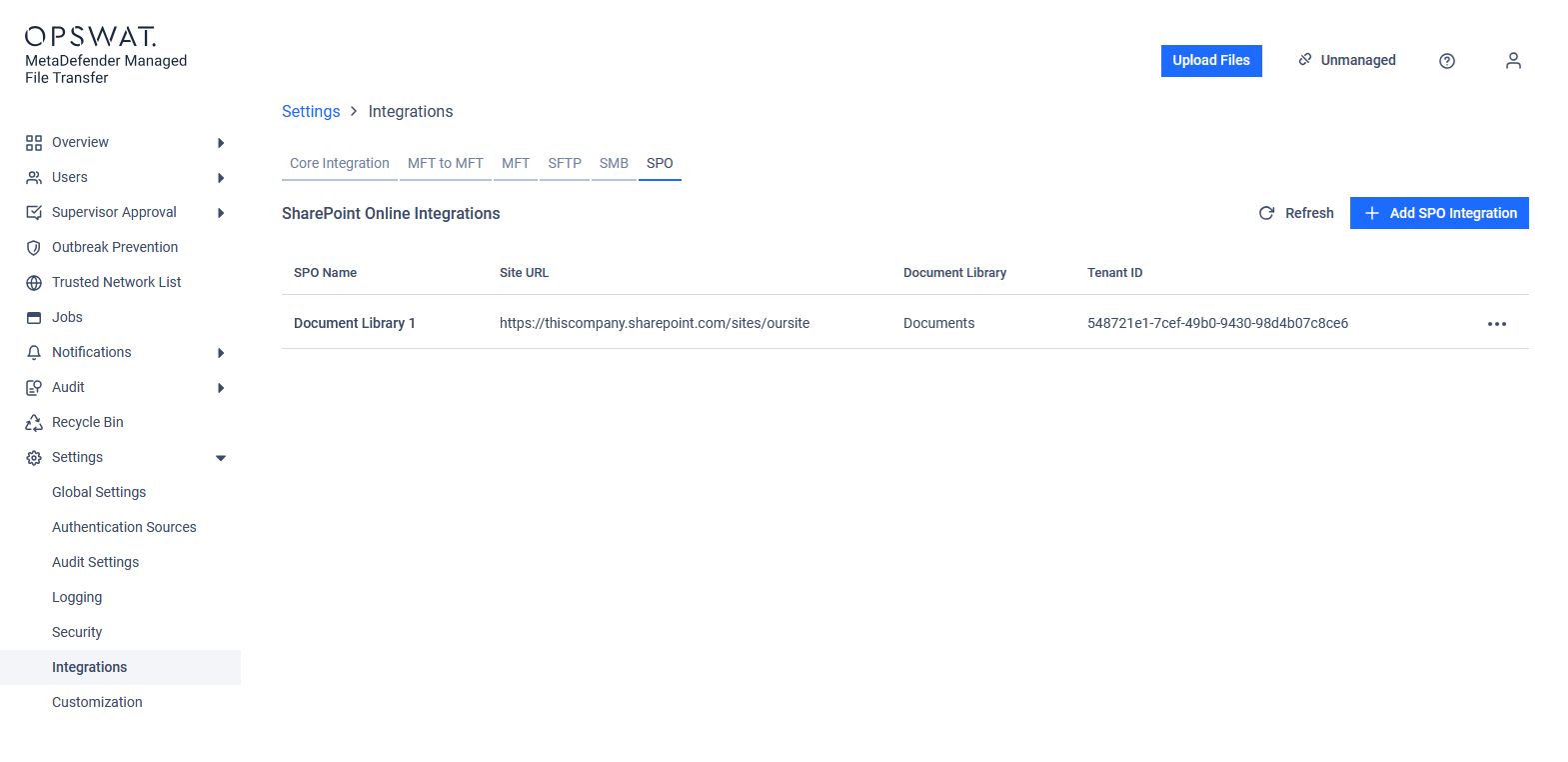
Task: Open Customization in sidebar
Action: click(x=97, y=702)
